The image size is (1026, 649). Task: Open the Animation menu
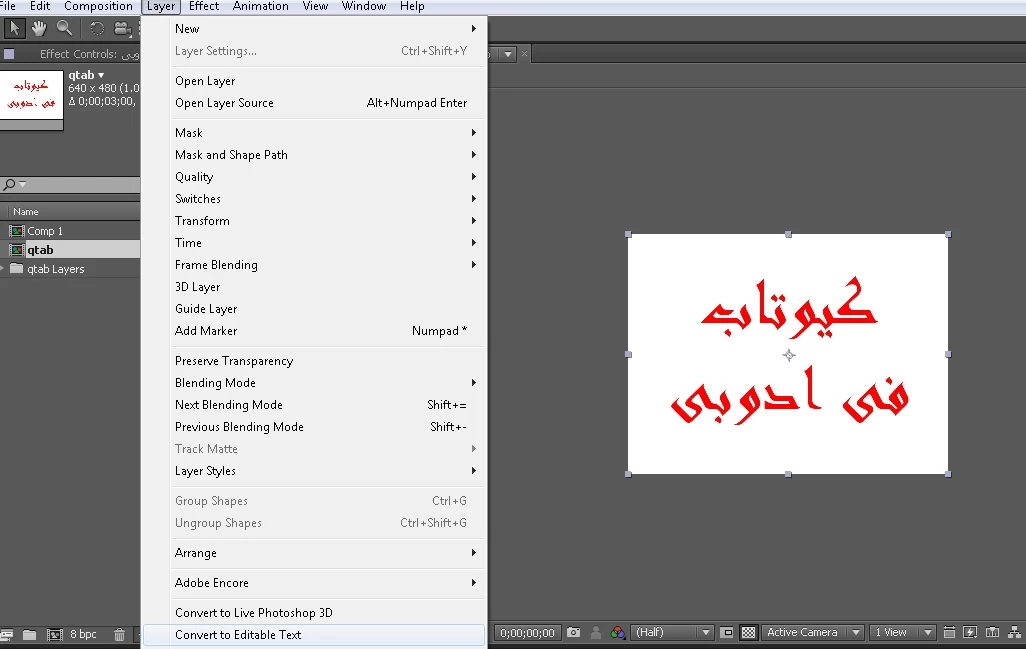260,7
